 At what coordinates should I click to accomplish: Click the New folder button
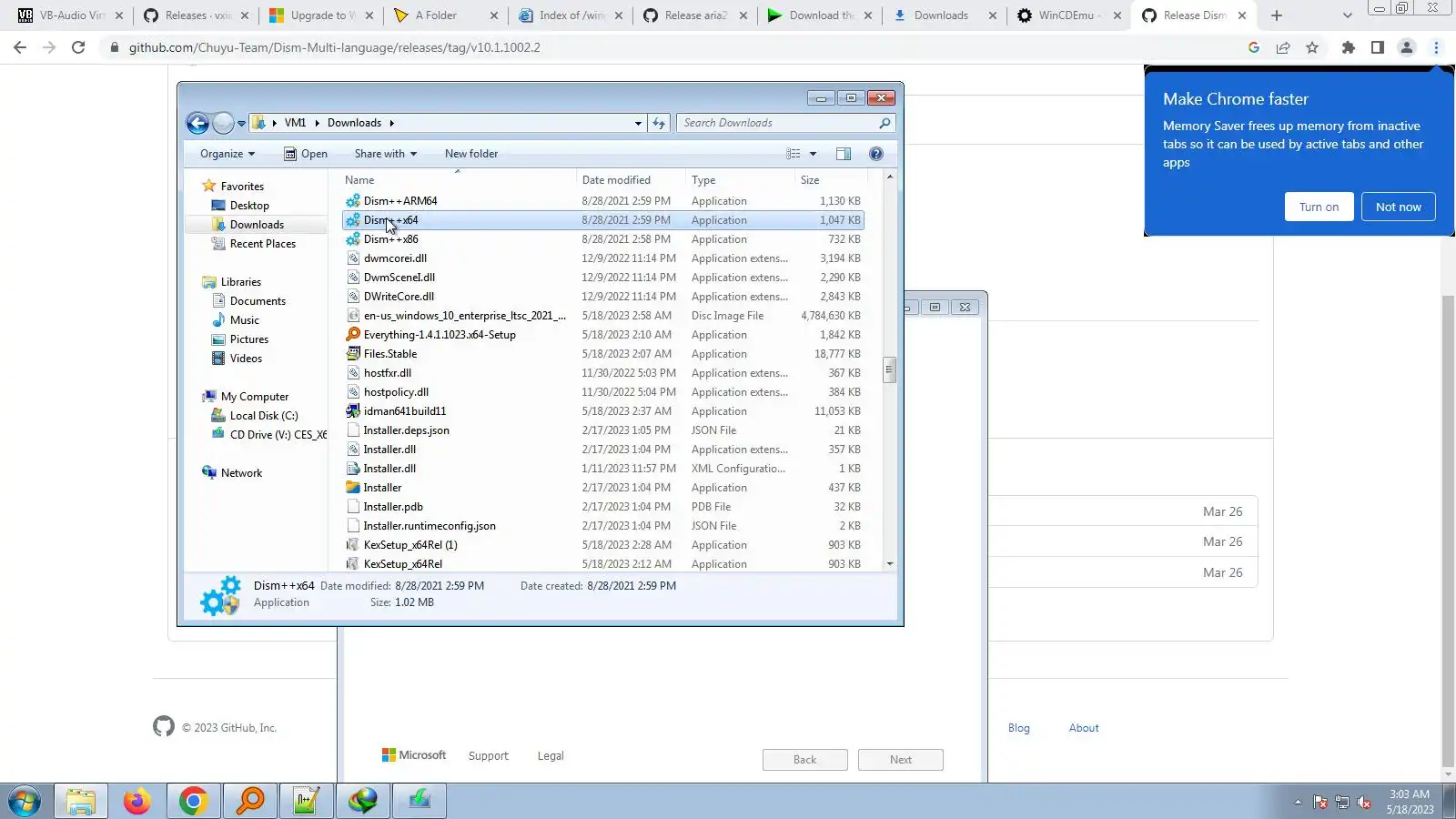(471, 154)
